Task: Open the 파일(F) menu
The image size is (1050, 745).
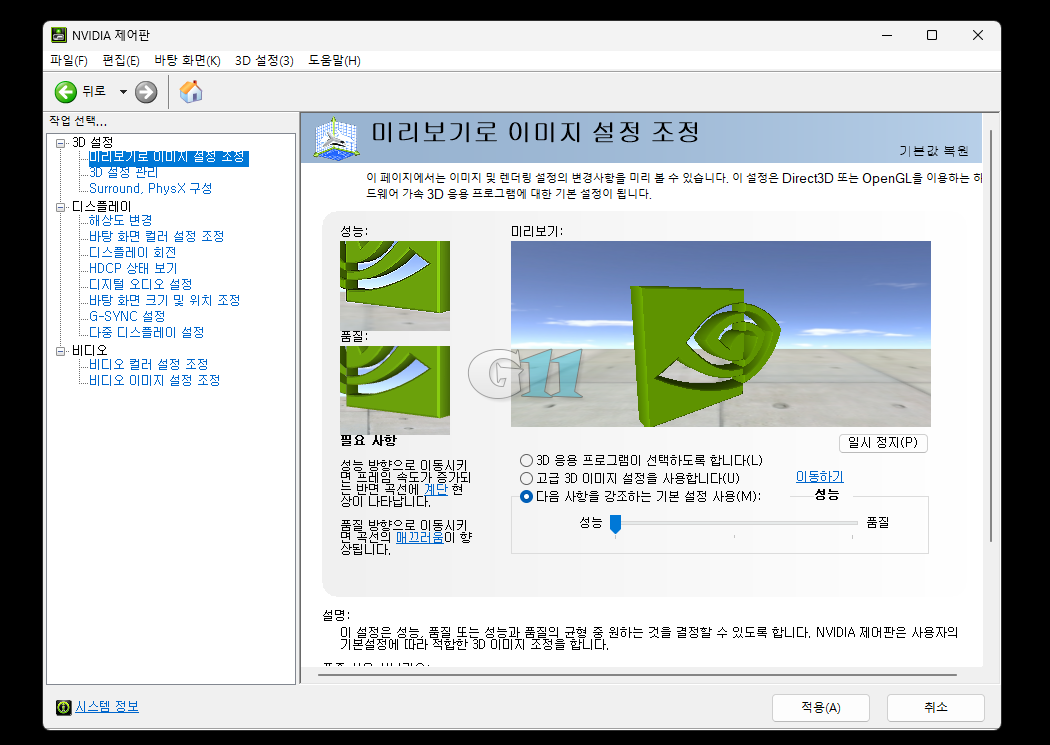Action: tap(69, 61)
